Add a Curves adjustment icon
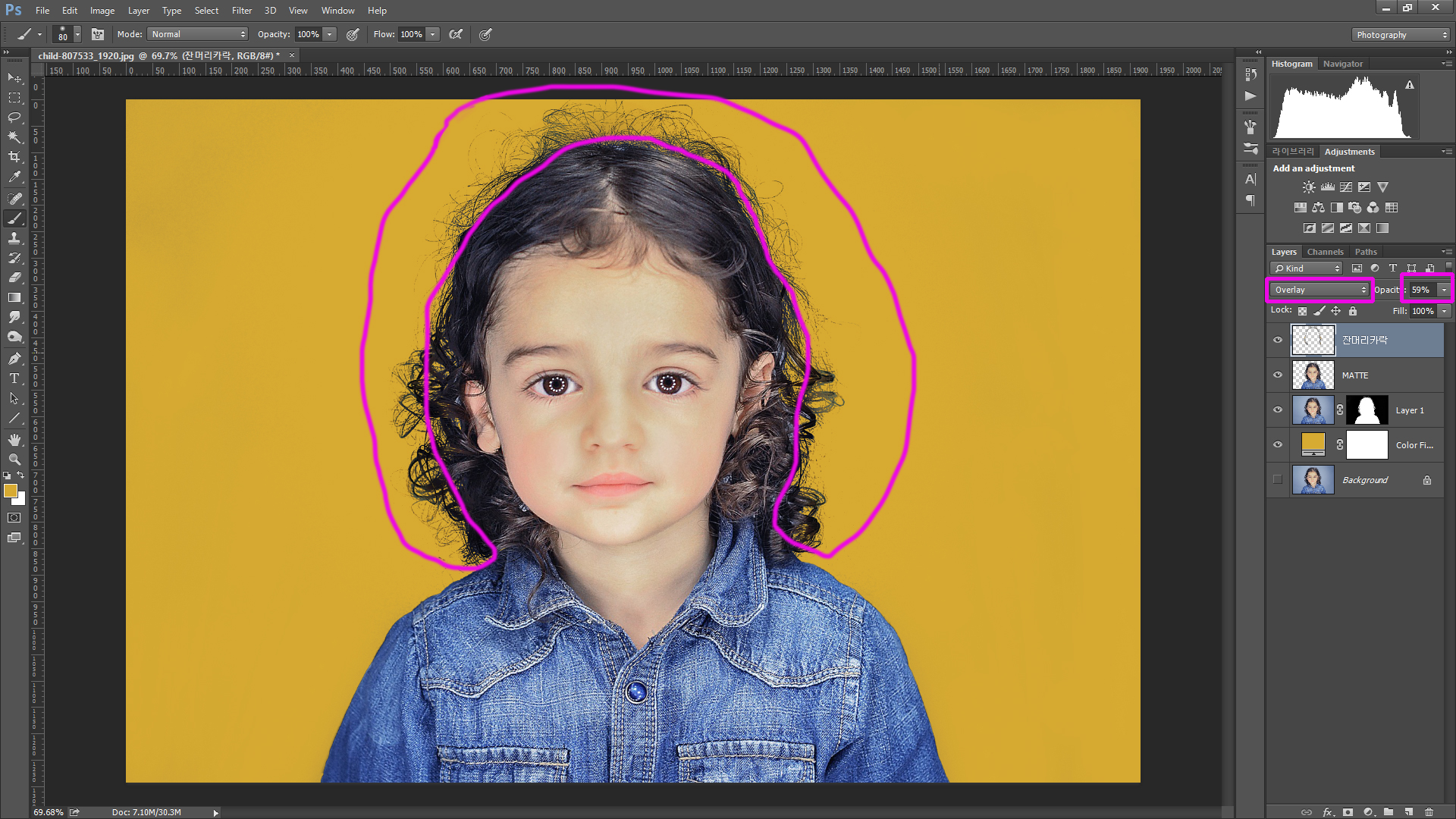1456x819 pixels. pos(1346,187)
